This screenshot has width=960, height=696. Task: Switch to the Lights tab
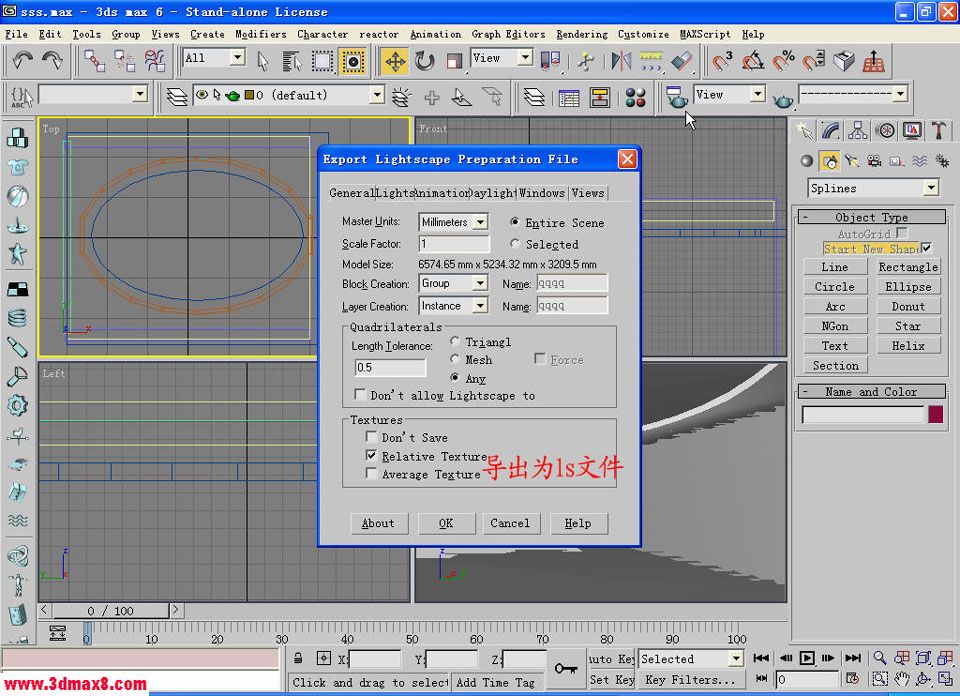396,193
